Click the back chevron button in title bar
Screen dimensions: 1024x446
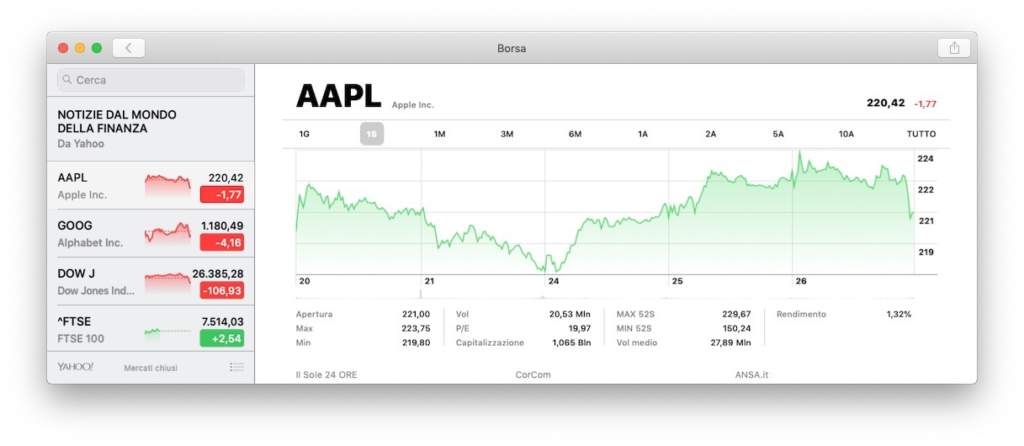[129, 48]
